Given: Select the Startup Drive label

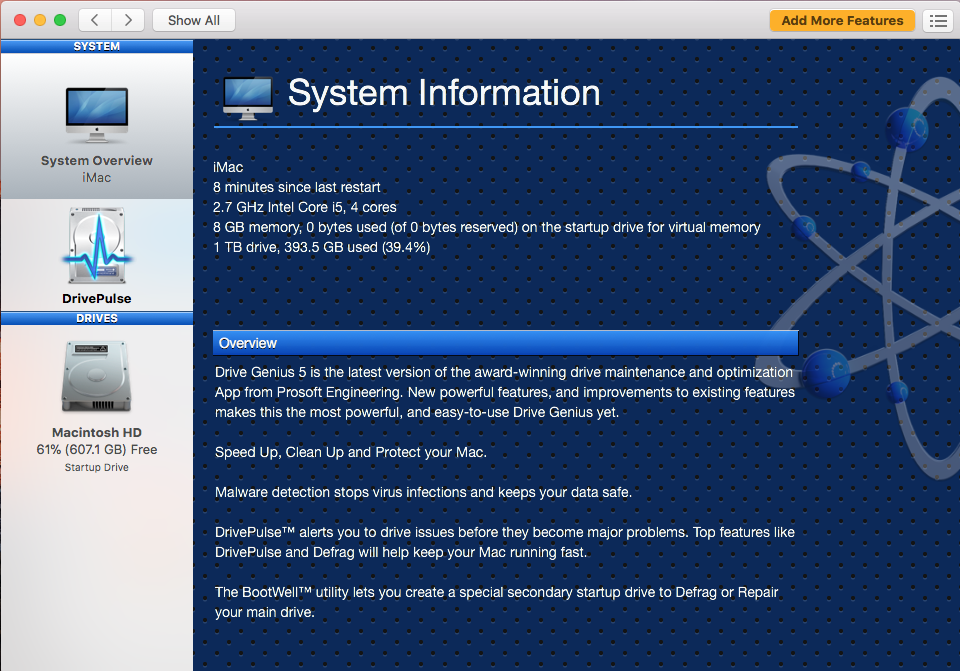Looking at the screenshot, I should (96, 466).
